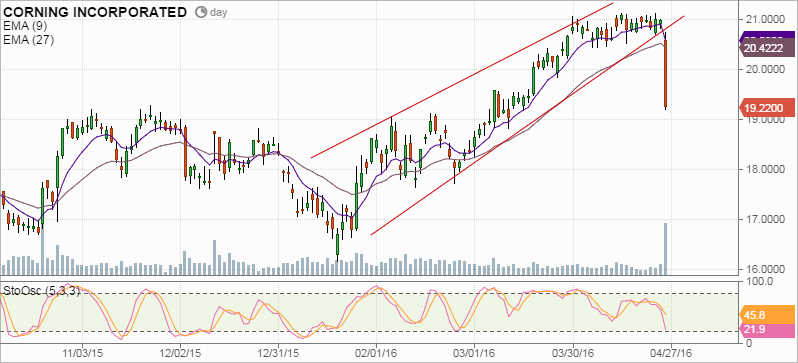
Task: Click the 12/02/15 date label
Action: (x=180, y=353)
